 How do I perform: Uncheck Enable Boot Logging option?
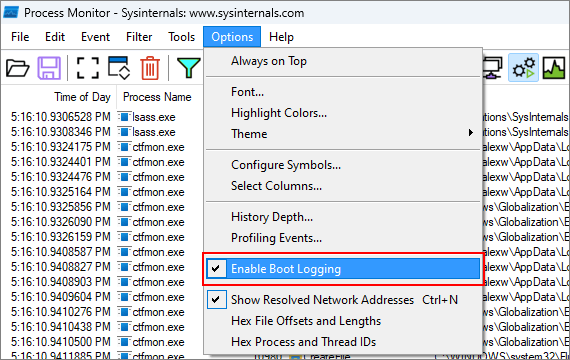[343, 269]
